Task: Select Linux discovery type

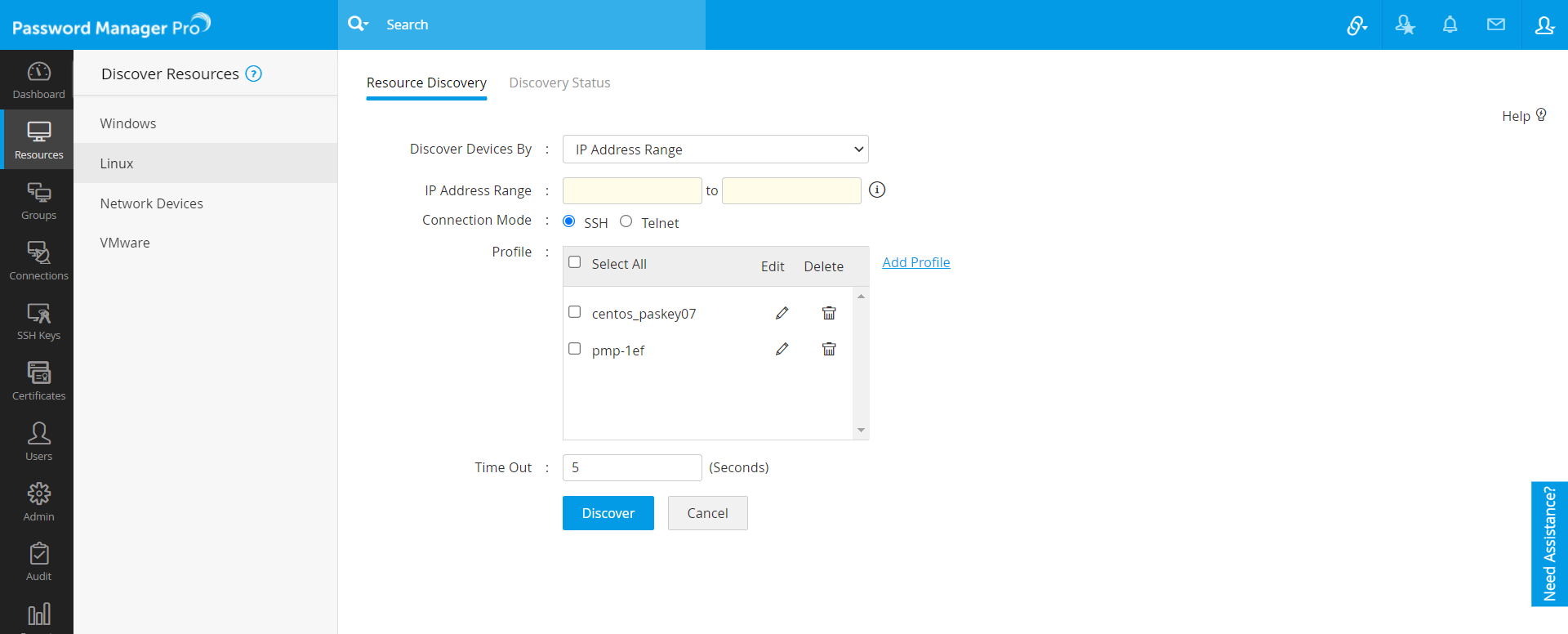Action: (206, 163)
